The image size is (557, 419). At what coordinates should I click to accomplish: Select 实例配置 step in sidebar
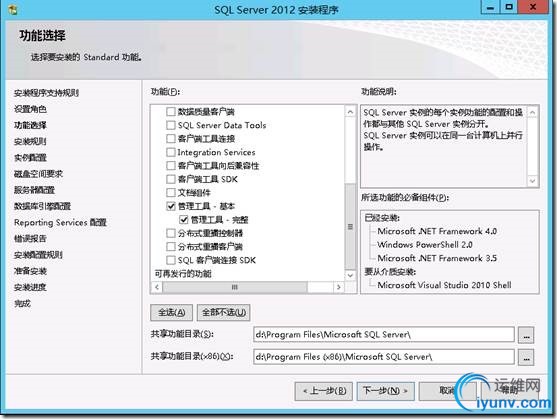pos(30,158)
